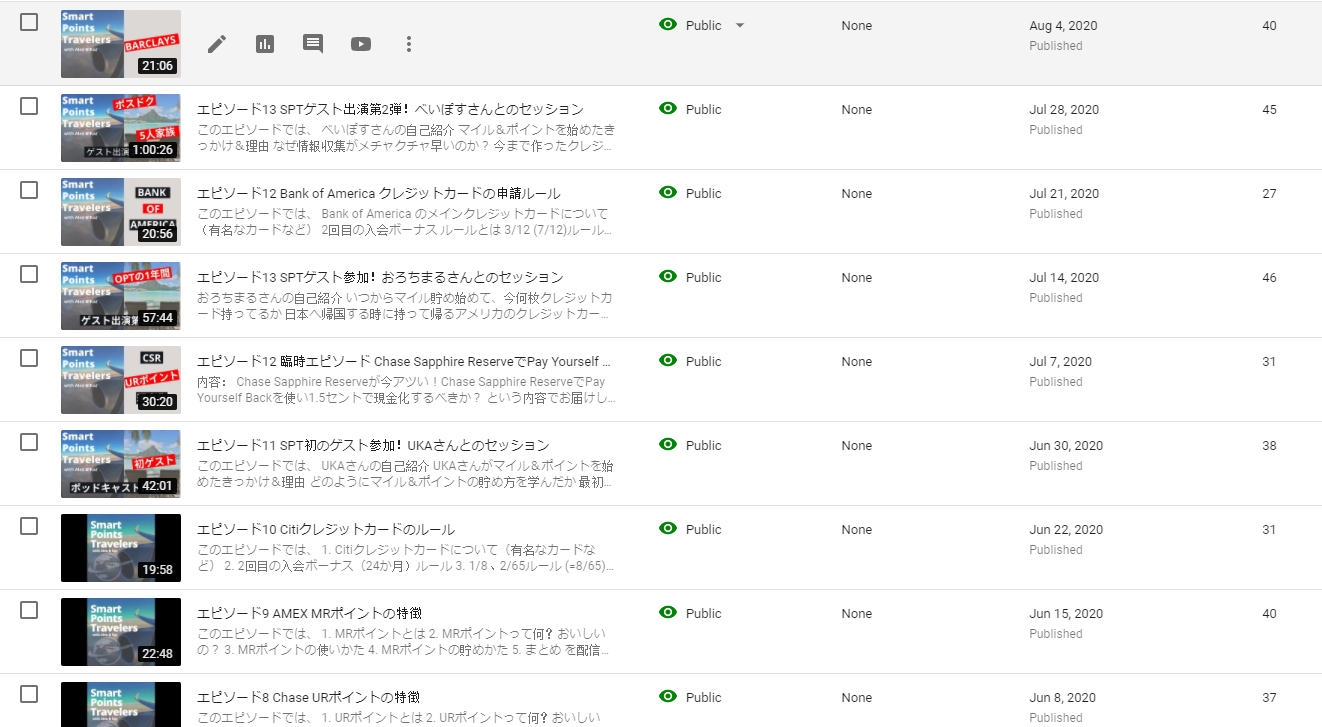Open thumbnail of the 1:00:26 guest video

point(120,128)
